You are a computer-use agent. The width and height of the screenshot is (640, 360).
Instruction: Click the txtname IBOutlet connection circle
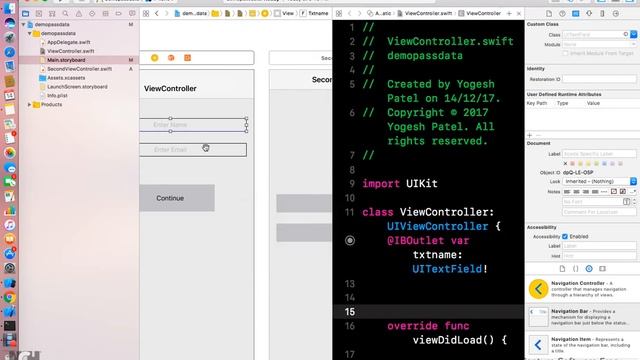[x=350, y=240]
